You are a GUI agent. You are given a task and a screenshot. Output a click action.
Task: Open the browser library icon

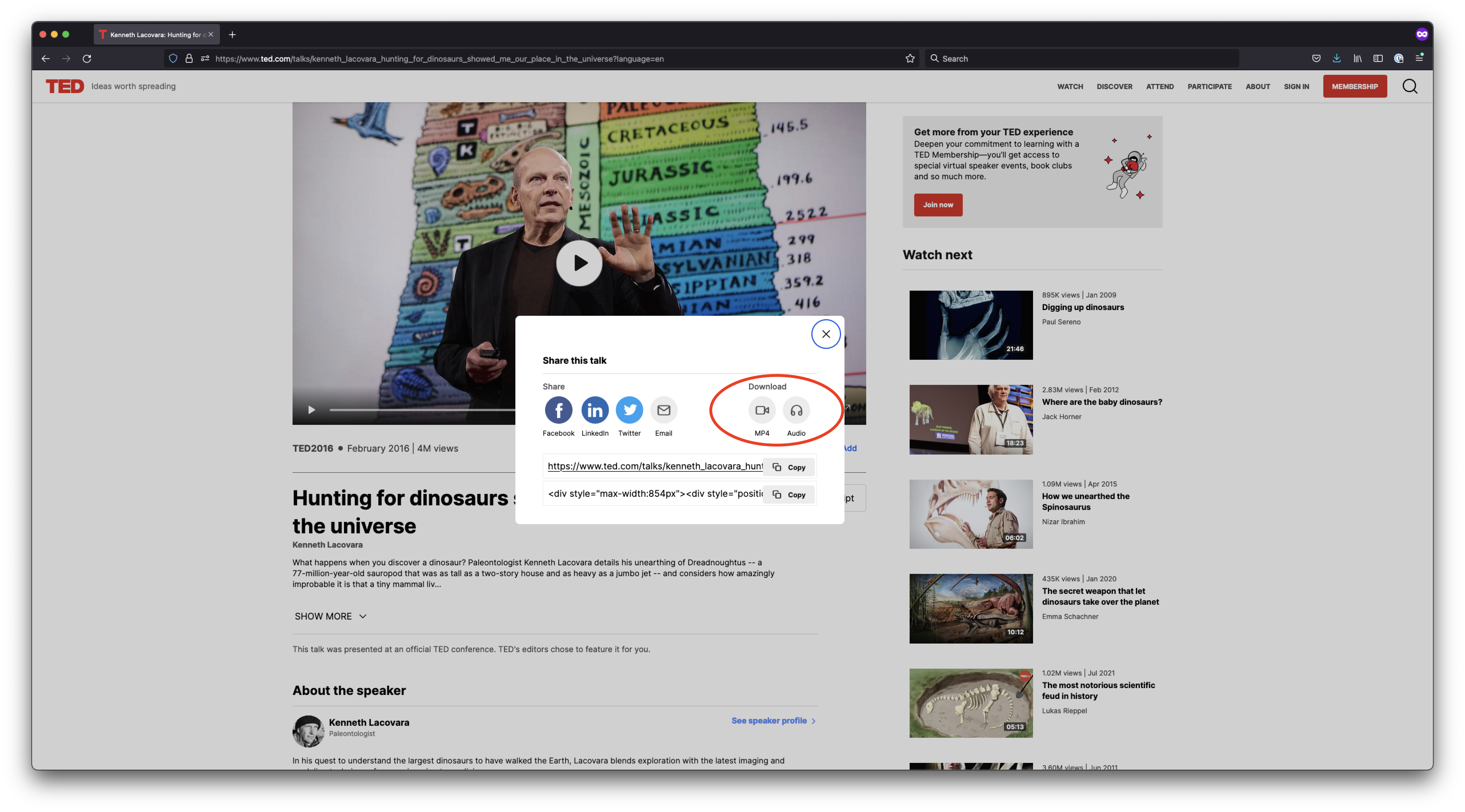coord(1358,59)
